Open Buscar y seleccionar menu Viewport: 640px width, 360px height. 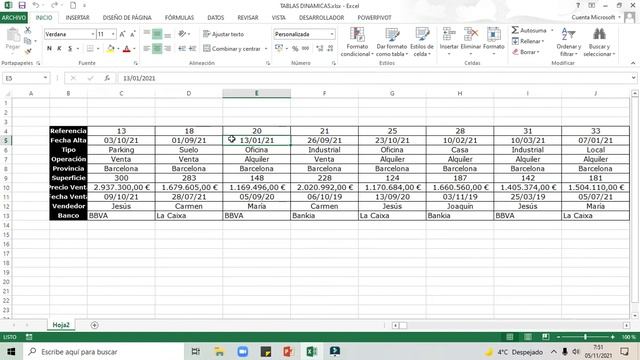coord(599,42)
